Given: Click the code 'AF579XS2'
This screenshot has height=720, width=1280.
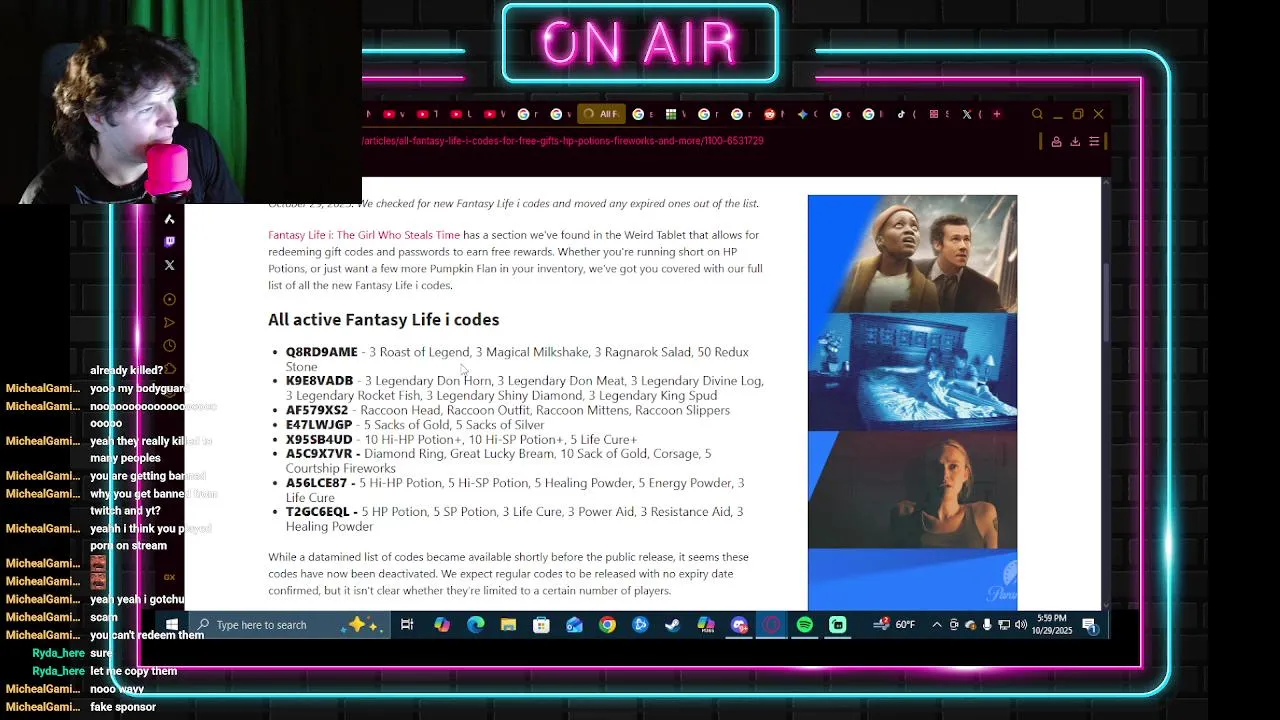Looking at the screenshot, I should click(317, 410).
